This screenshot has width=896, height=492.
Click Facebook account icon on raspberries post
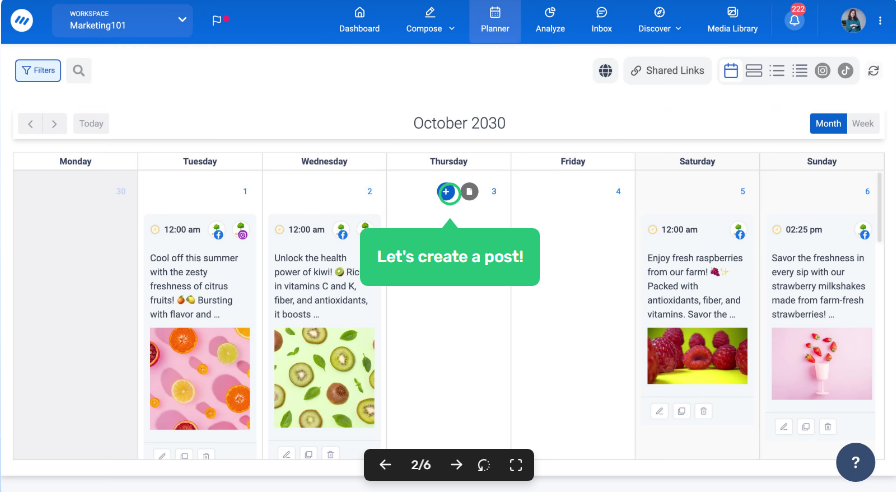coord(739,231)
